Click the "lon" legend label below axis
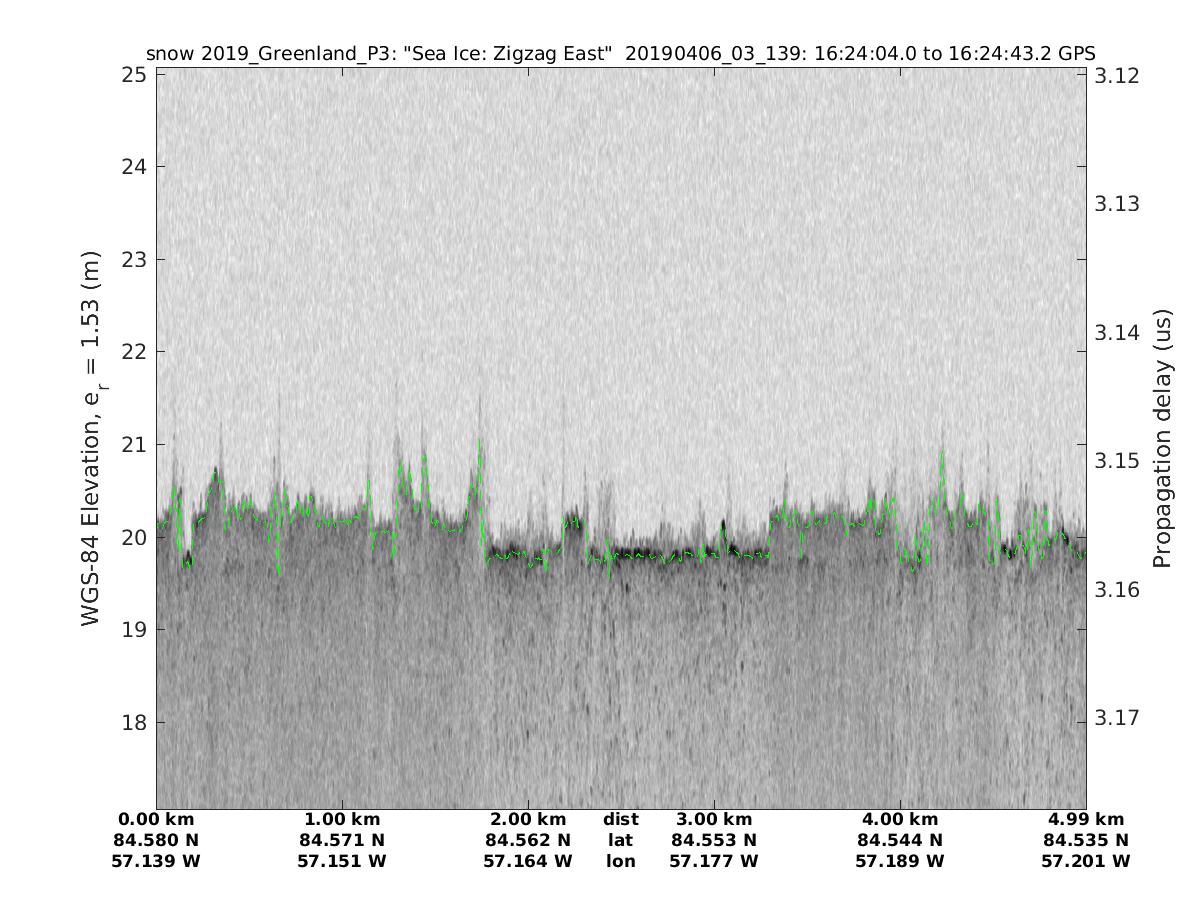This screenshot has height=900, width=1200. [x=621, y=861]
